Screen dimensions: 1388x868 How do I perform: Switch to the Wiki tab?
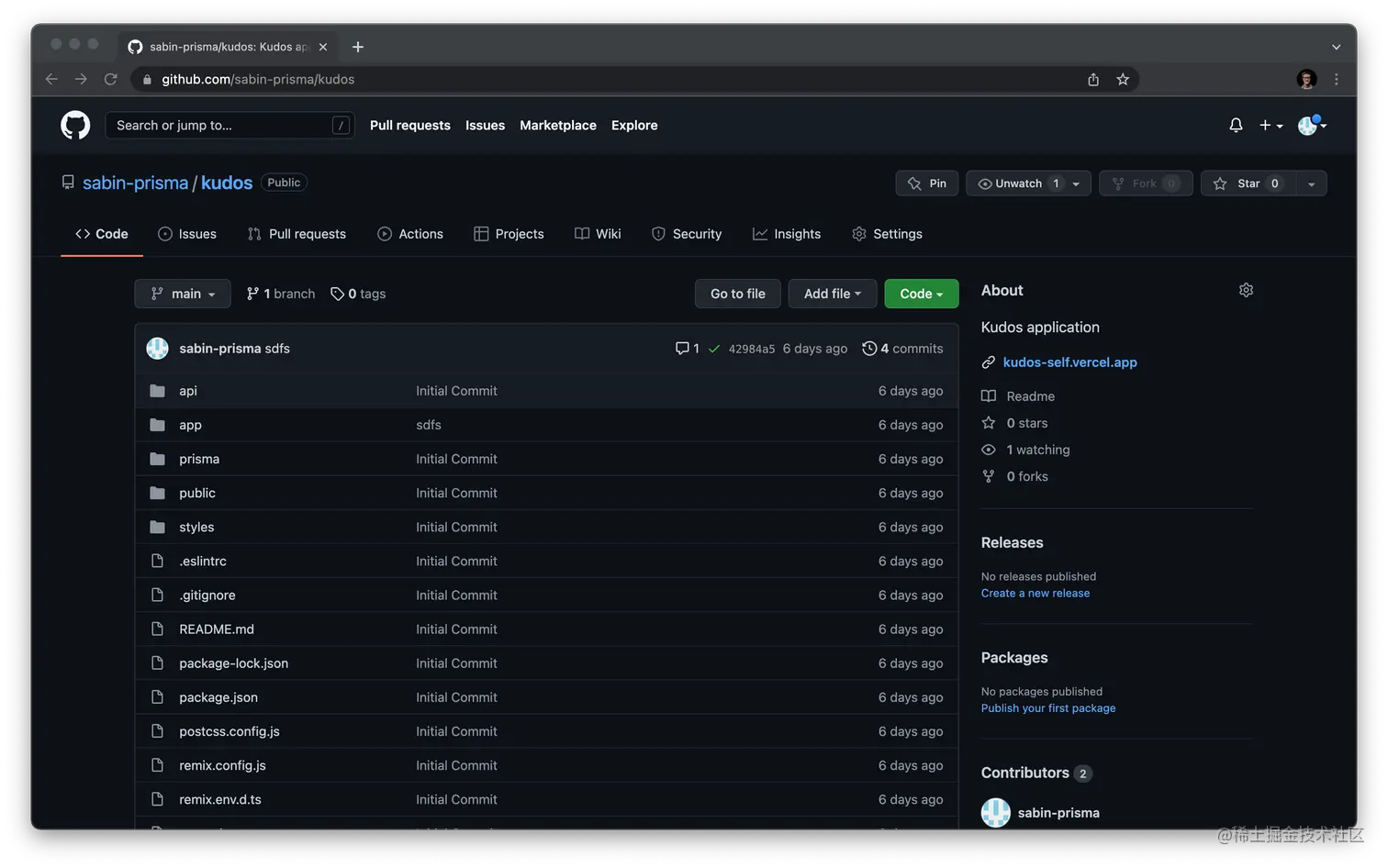click(x=598, y=234)
